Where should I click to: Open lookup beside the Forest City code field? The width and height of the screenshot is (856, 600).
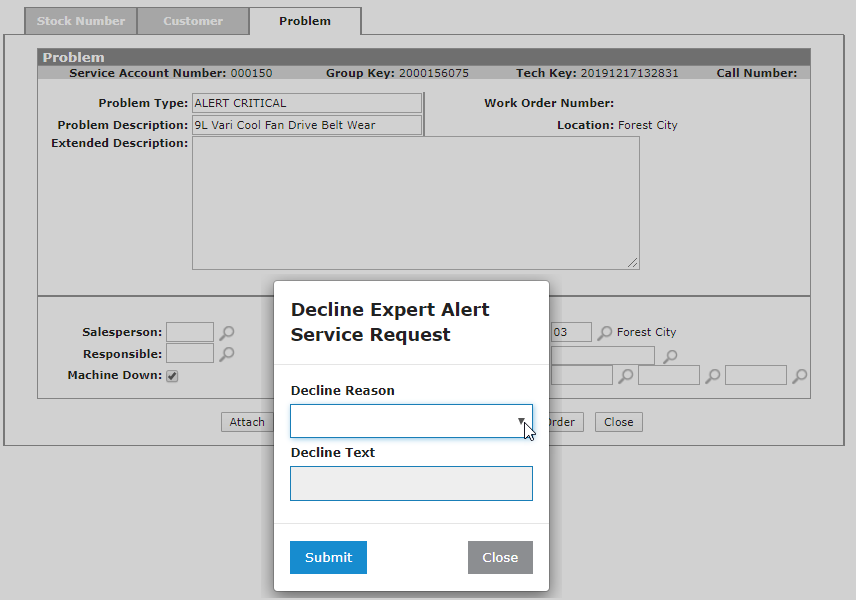coord(604,333)
